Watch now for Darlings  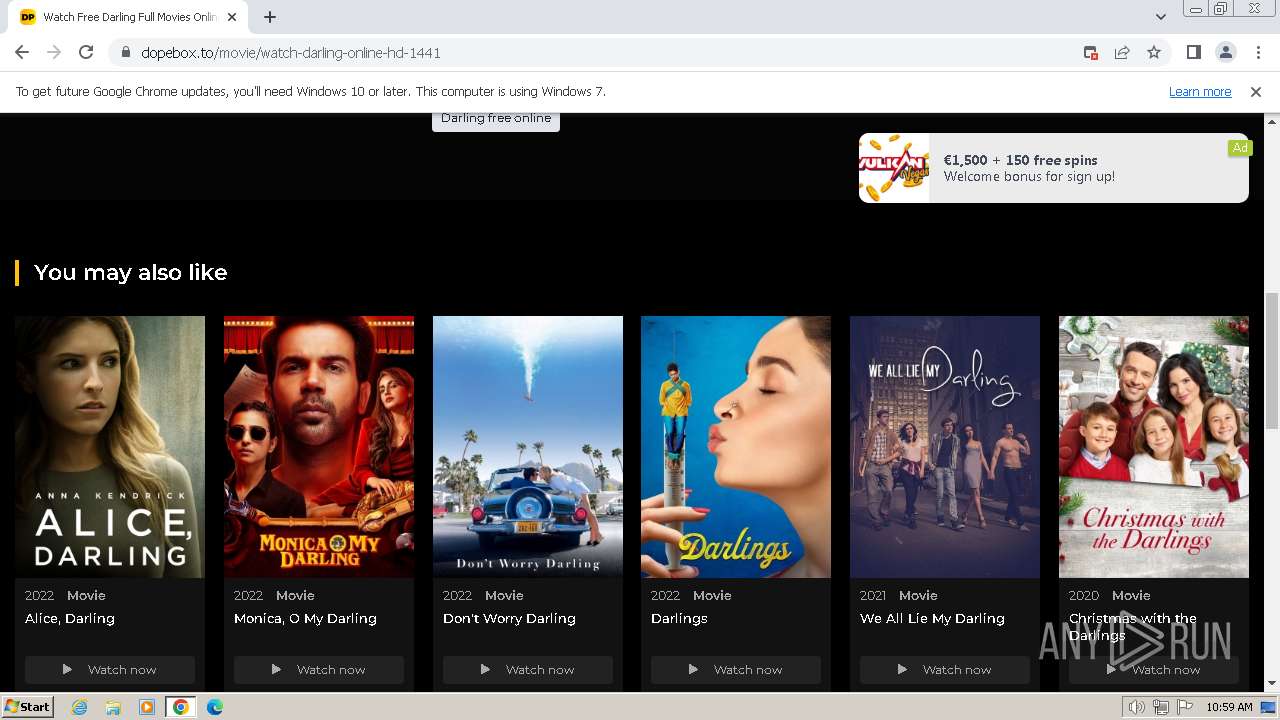pyautogui.click(x=736, y=670)
